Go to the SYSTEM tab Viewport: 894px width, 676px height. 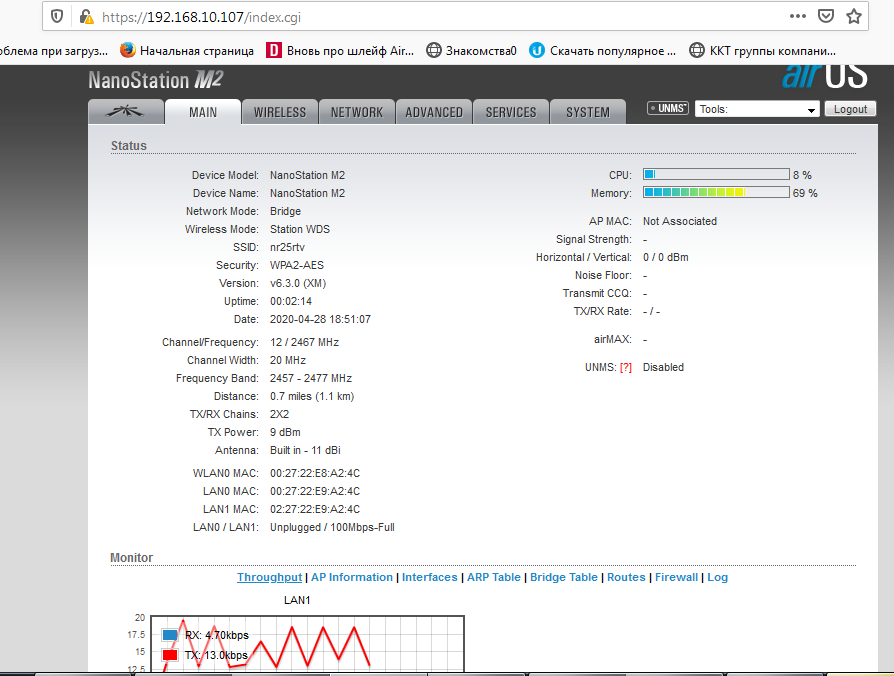(x=588, y=112)
